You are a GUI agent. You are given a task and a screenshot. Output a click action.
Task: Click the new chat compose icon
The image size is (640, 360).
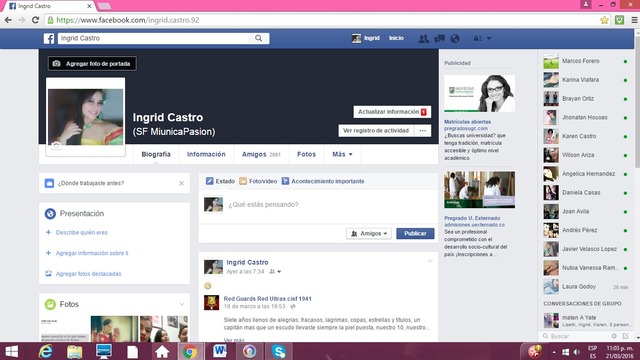(x=626, y=336)
